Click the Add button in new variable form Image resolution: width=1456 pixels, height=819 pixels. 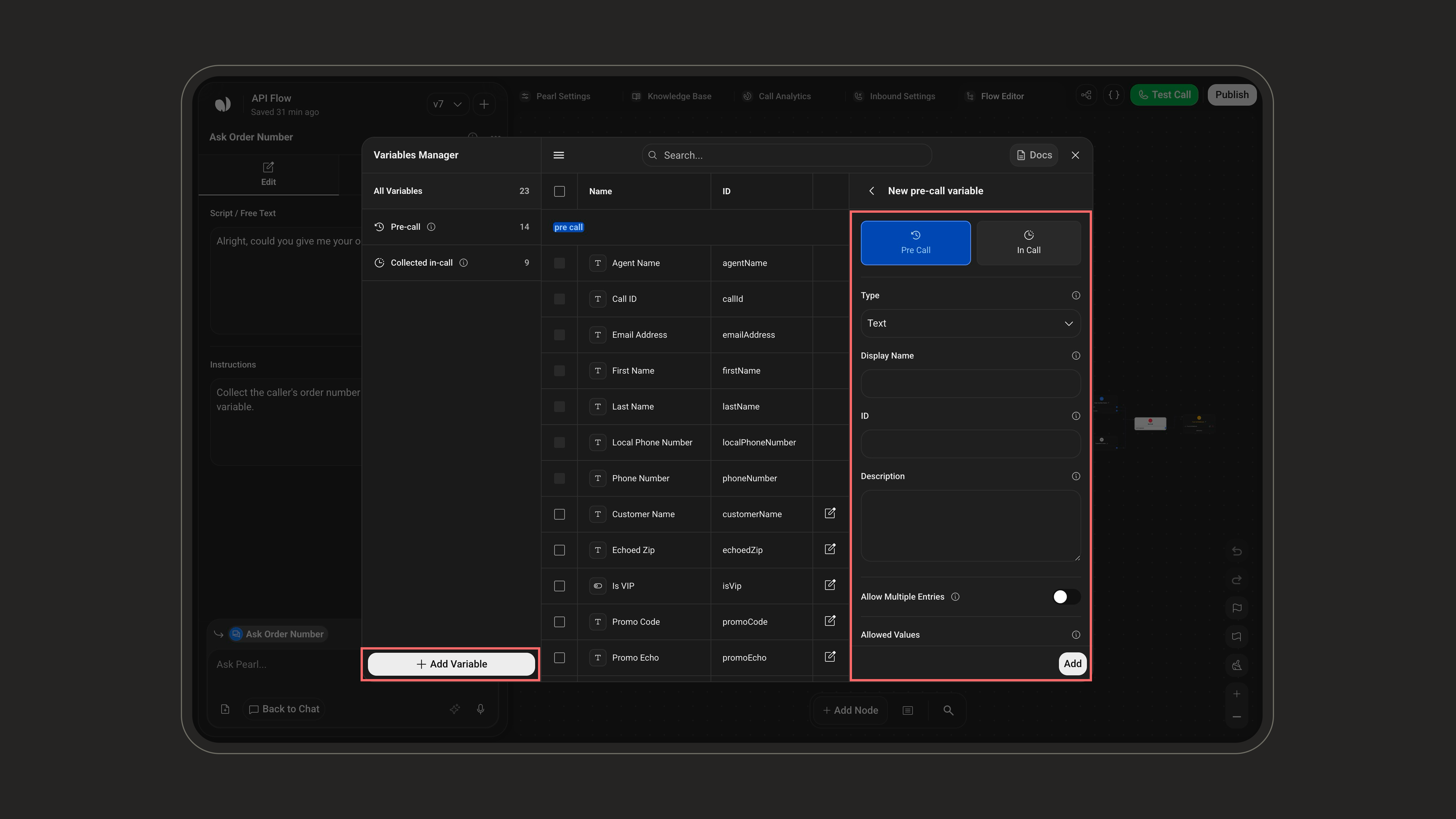1072,663
